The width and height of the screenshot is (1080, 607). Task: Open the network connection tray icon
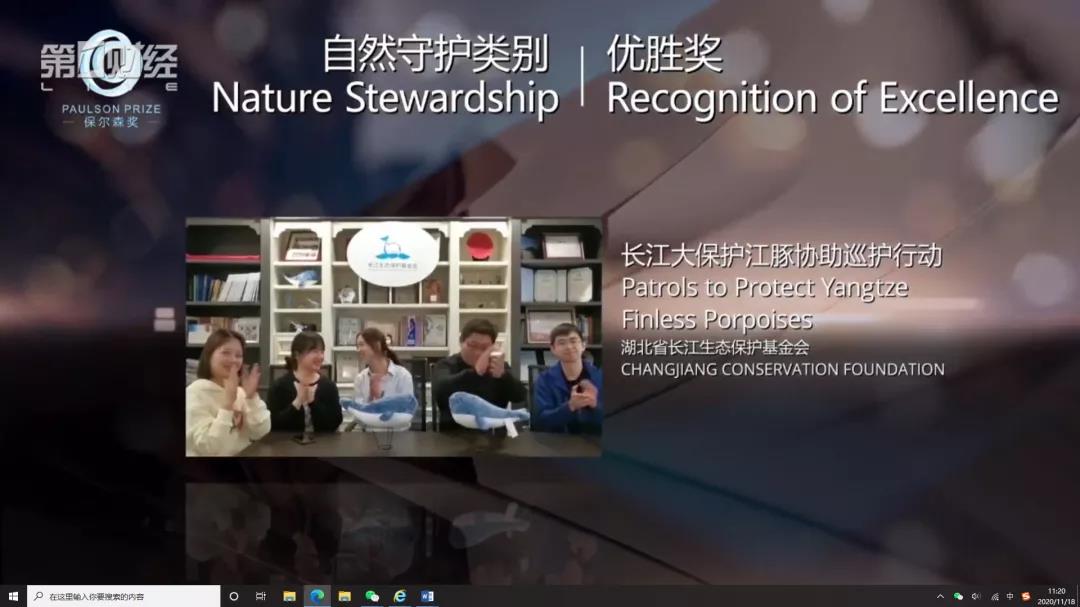pyautogui.click(x=994, y=596)
